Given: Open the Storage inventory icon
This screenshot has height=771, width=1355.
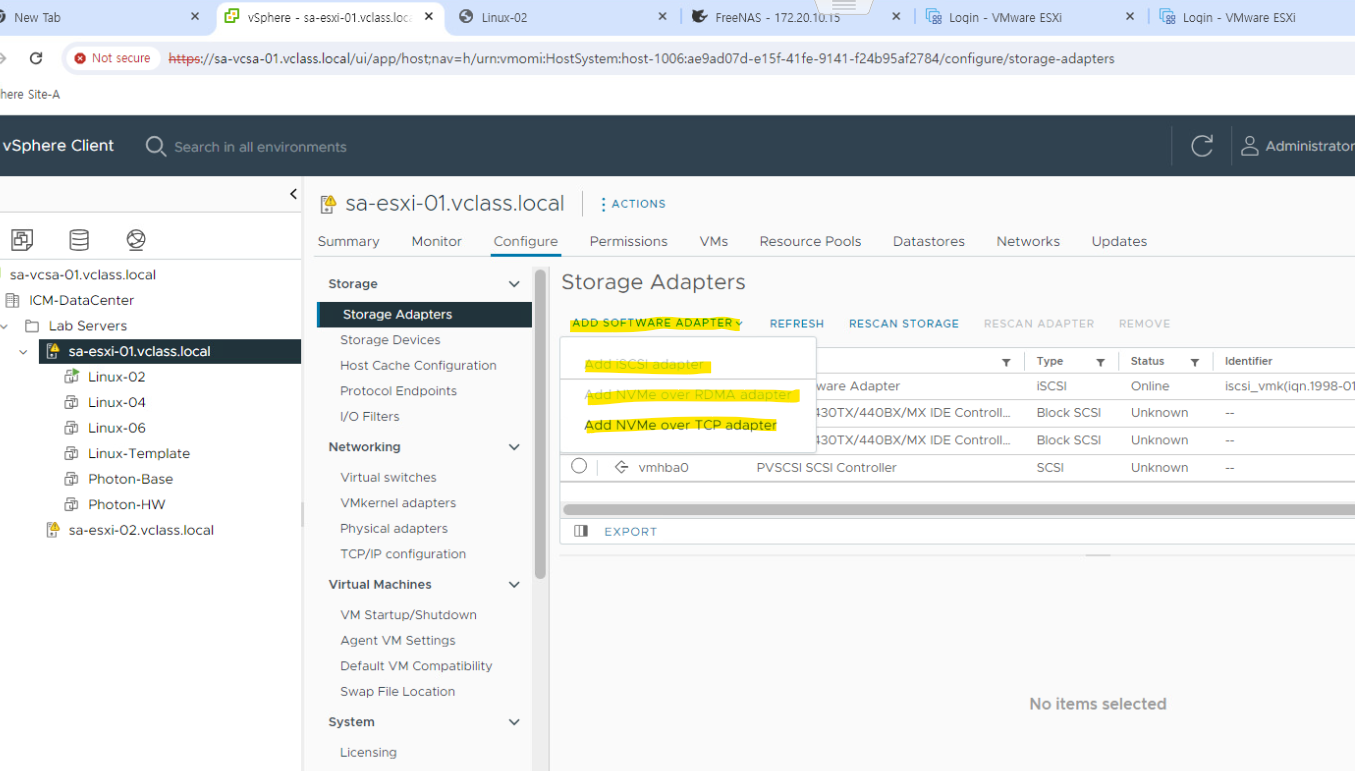Looking at the screenshot, I should click(x=79, y=240).
